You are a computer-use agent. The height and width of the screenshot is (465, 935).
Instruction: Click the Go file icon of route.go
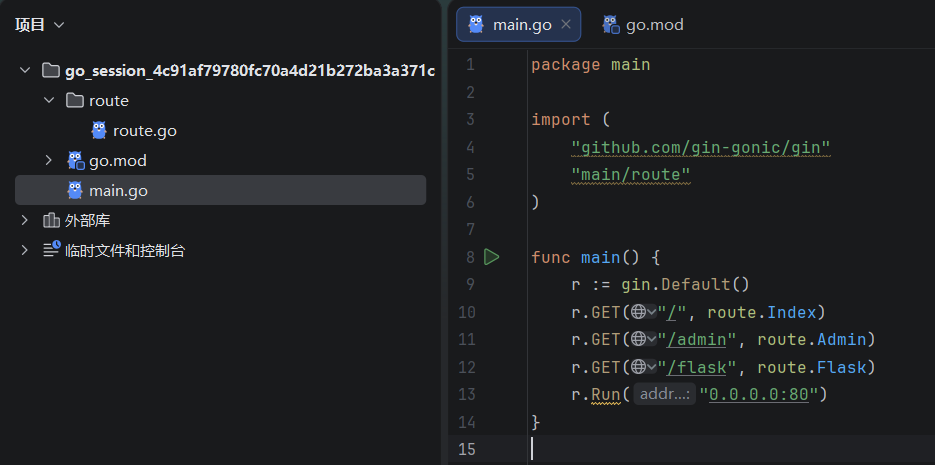(99, 130)
